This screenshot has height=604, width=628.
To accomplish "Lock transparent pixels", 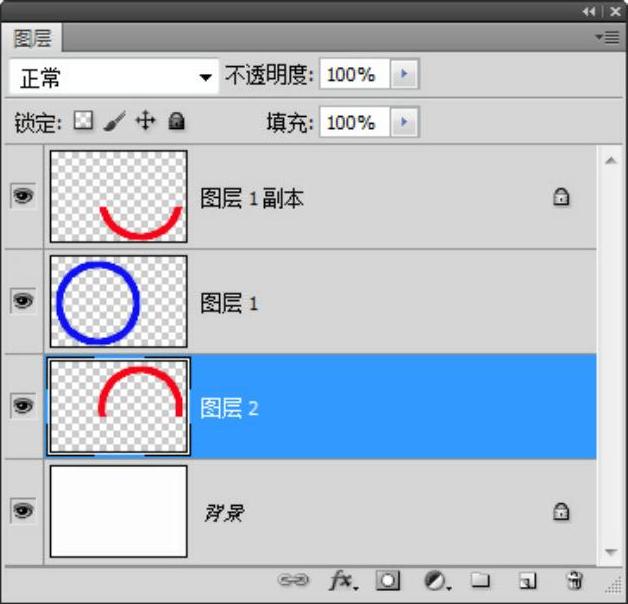I will (x=83, y=122).
